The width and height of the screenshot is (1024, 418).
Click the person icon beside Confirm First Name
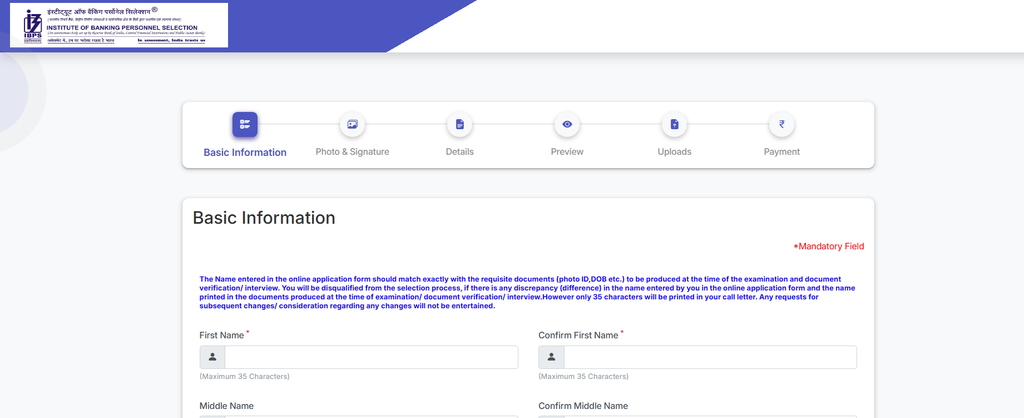pyautogui.click(x=551, y=357)
